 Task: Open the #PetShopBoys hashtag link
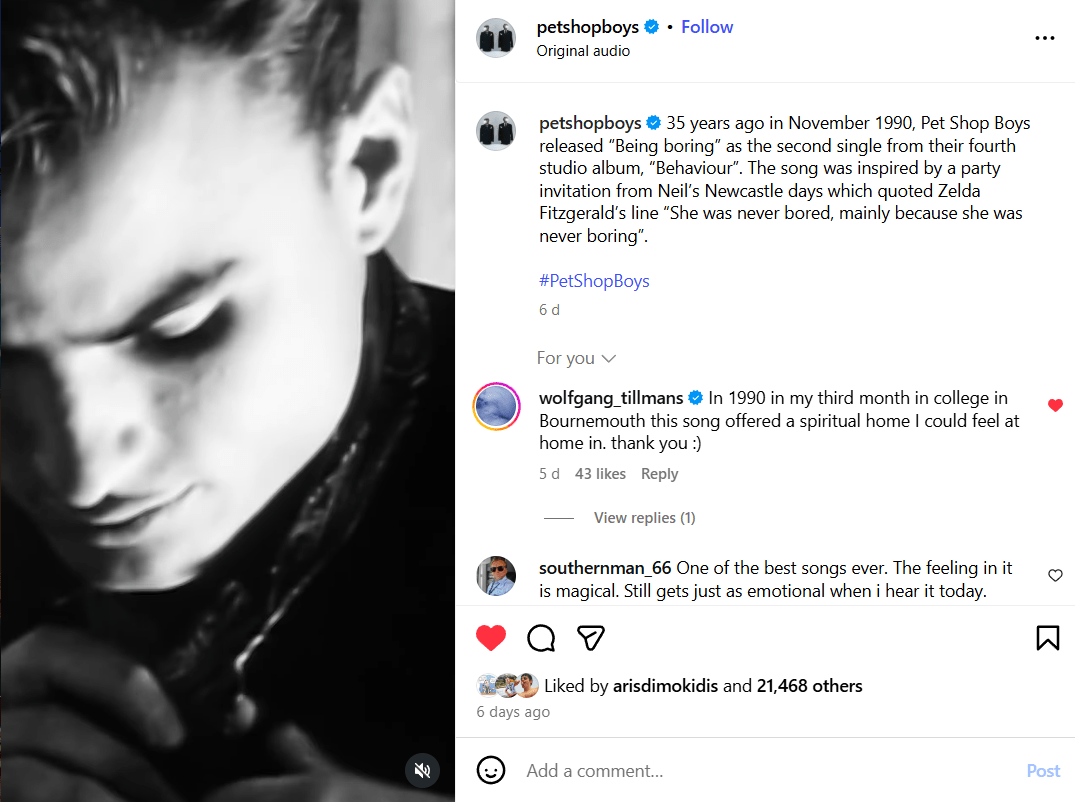coord(594,281)
